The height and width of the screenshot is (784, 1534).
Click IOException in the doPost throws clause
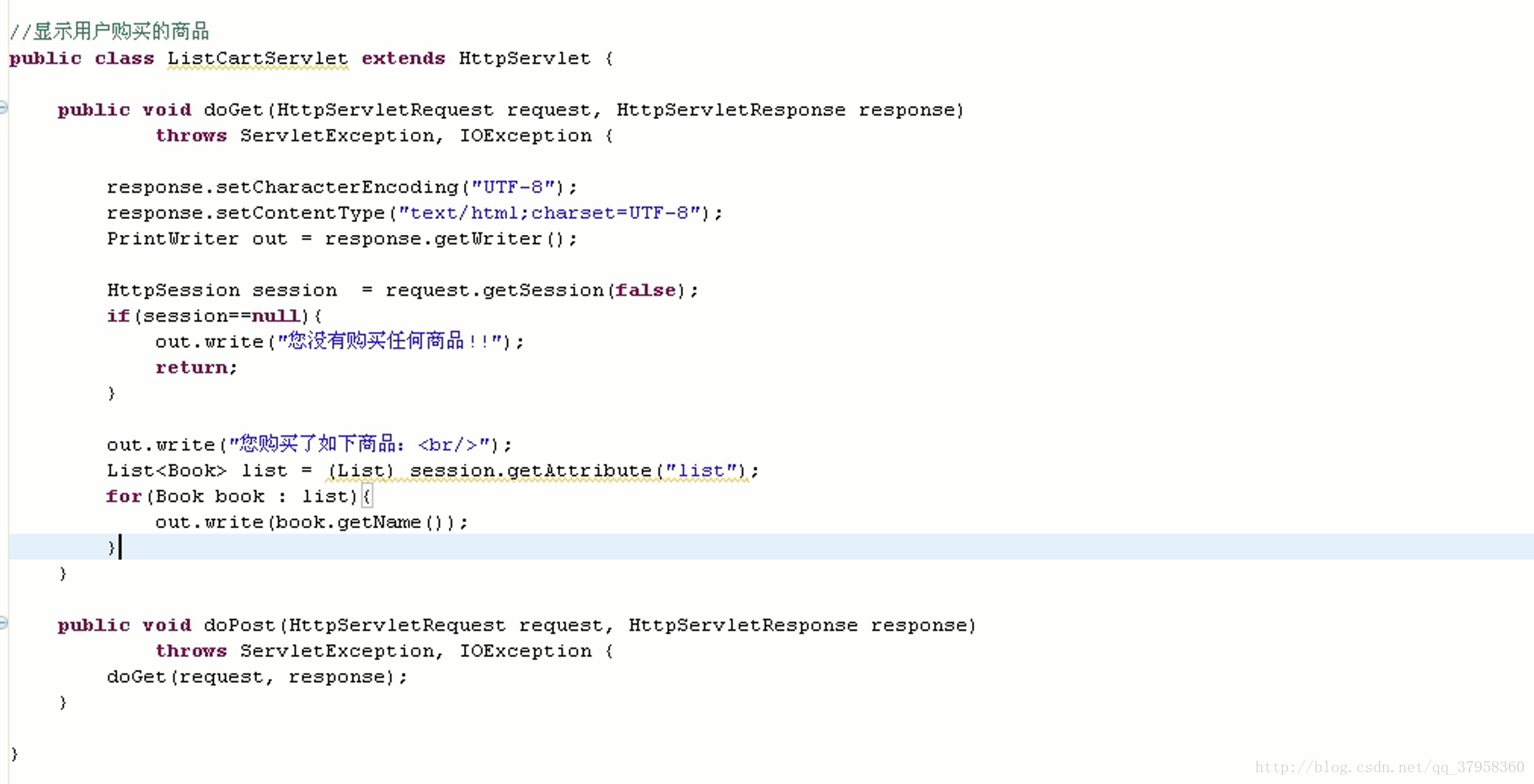[526, 652]
